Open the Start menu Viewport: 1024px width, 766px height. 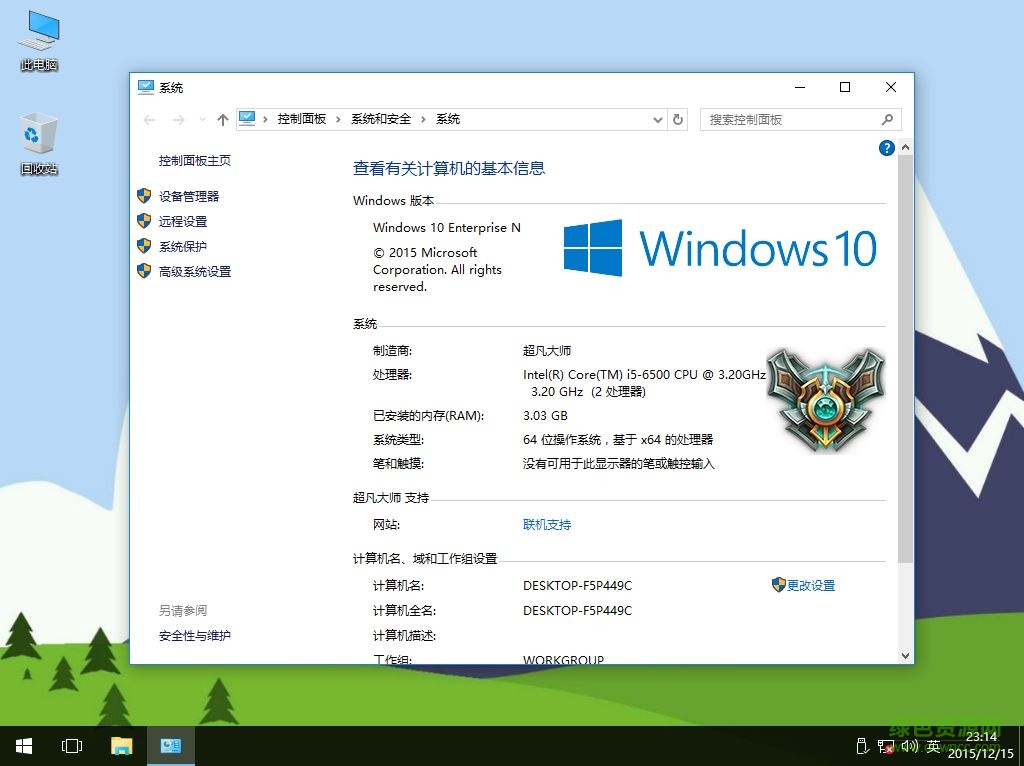click(x=22, y=745)
